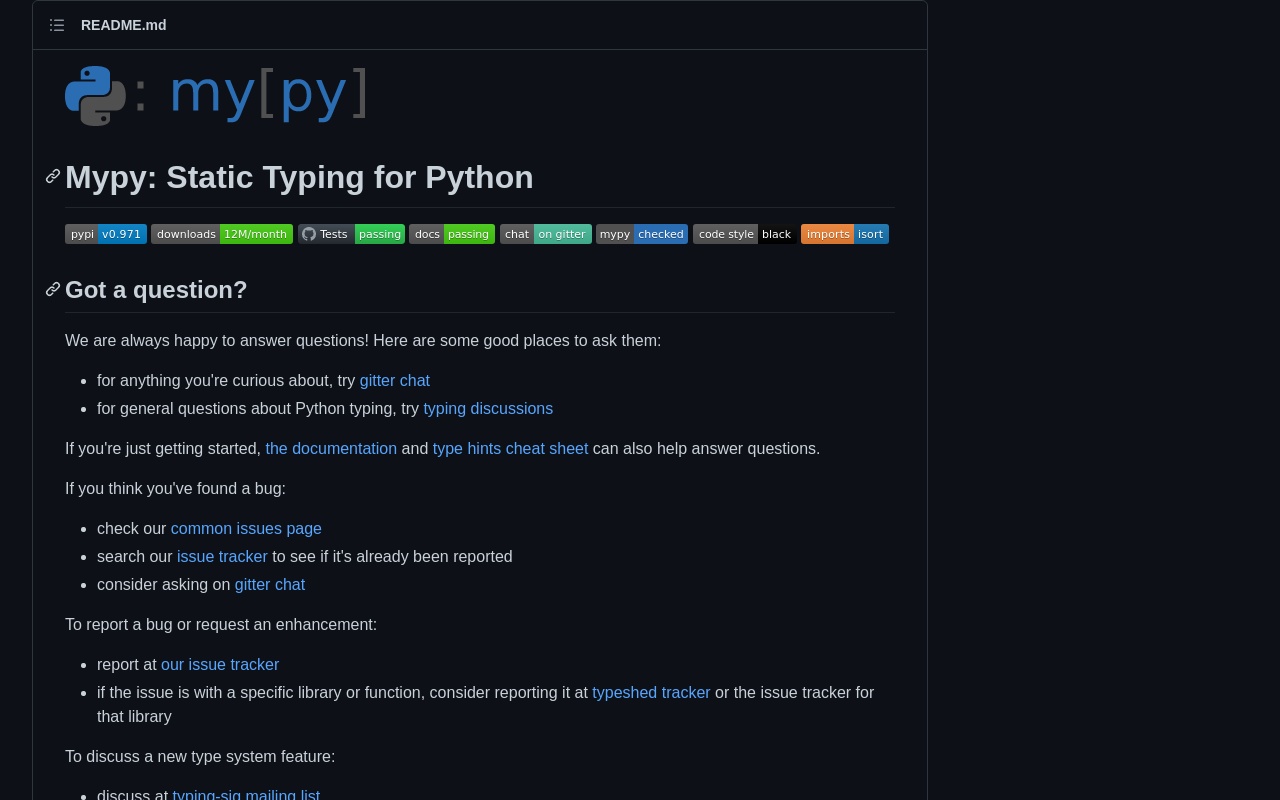Click the imports isort badge
The image size is (1280, 800).
pyautogui.click(x=845, y=234)
